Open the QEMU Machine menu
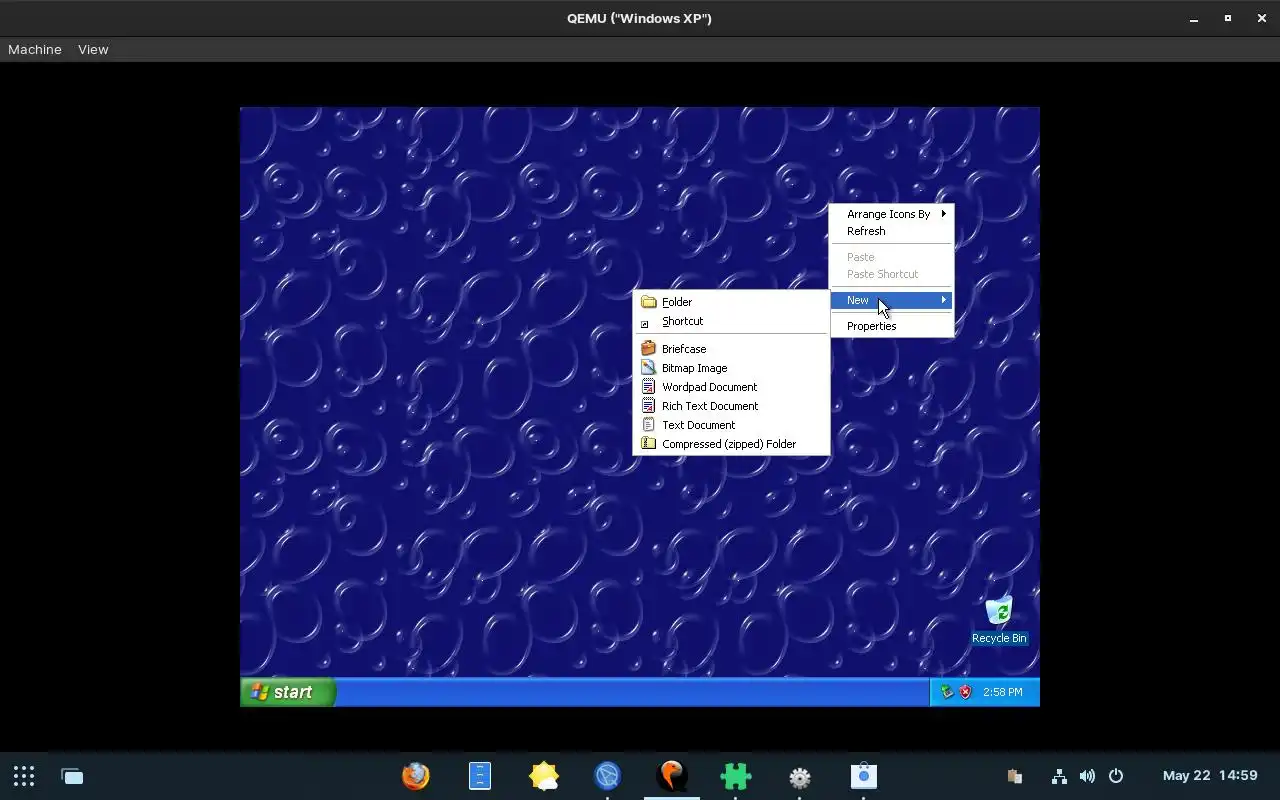Screen dimensions: 1280x800 click(35, 49)
